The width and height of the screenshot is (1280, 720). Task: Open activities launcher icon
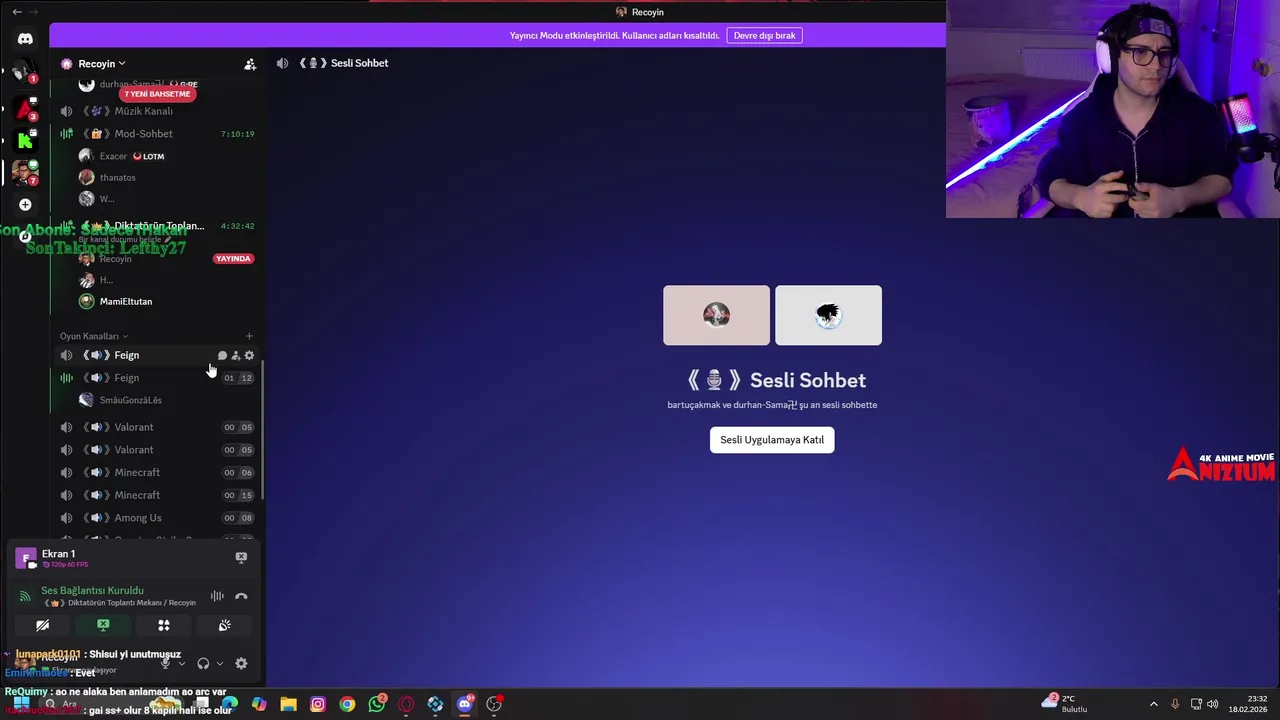164,625
